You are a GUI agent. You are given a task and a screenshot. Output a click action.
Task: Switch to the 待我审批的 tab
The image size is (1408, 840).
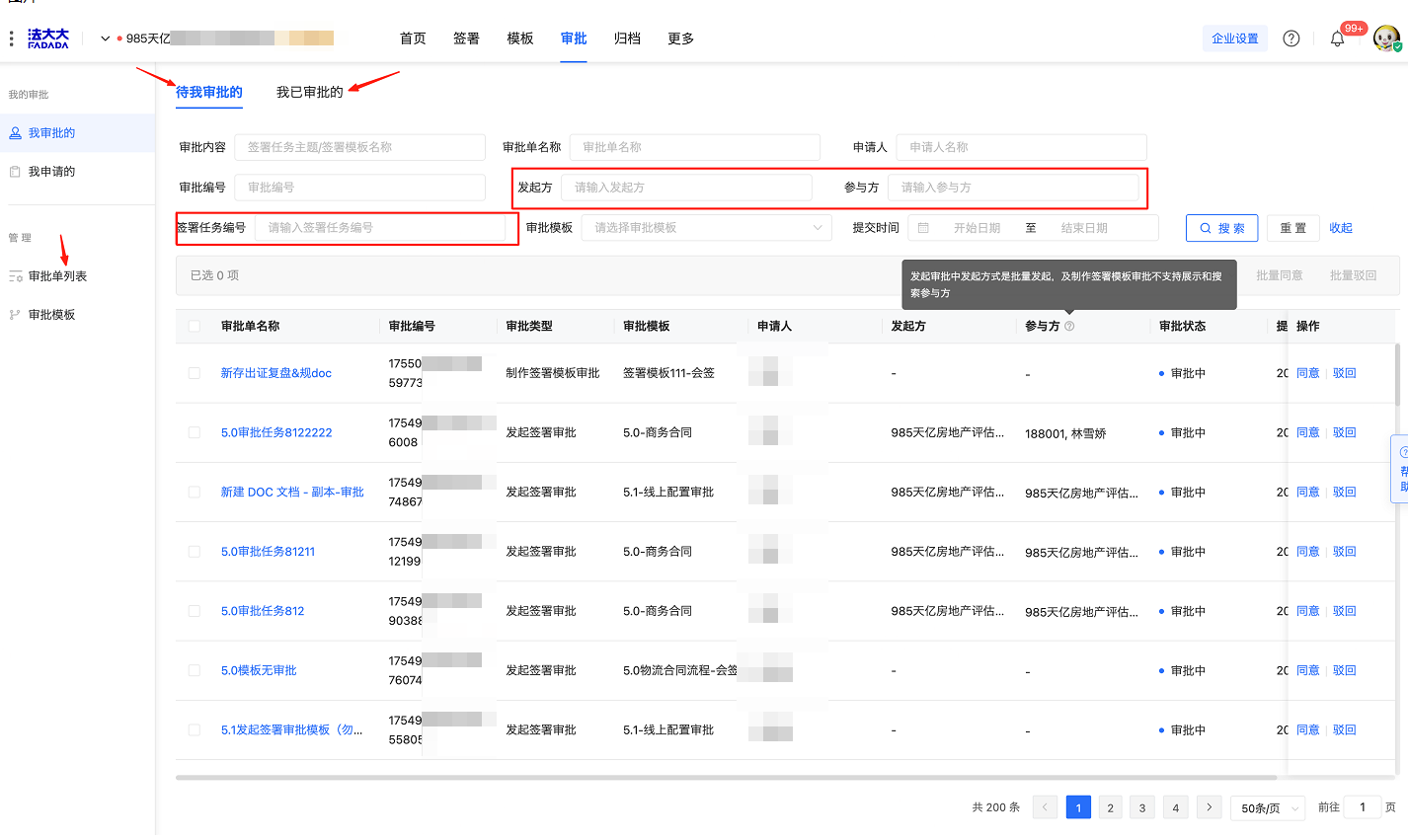pyautogui.click(x=209, y=92)
